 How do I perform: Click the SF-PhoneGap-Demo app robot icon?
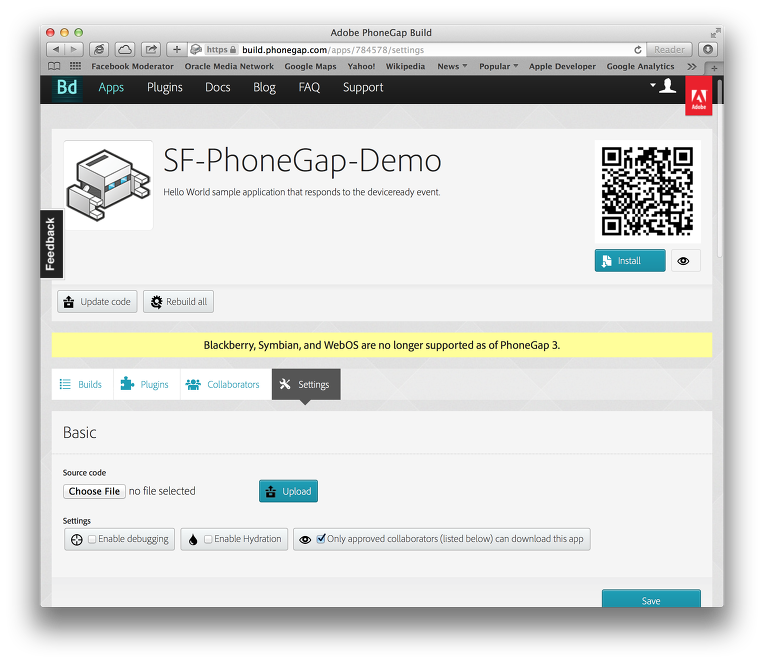click(x=108, y=185)
